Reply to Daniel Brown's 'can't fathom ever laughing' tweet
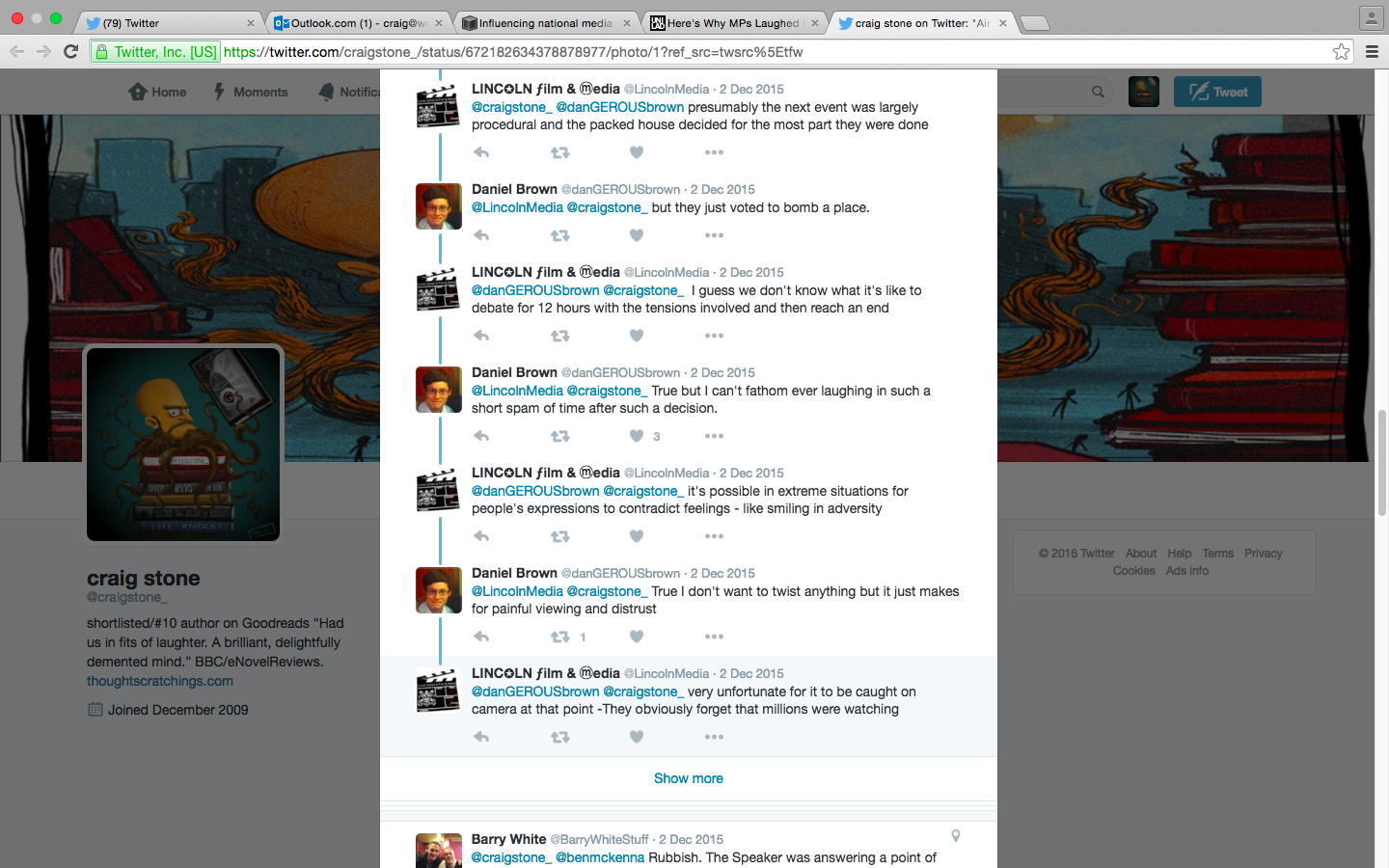1389x868 pixels. [481, 436]
